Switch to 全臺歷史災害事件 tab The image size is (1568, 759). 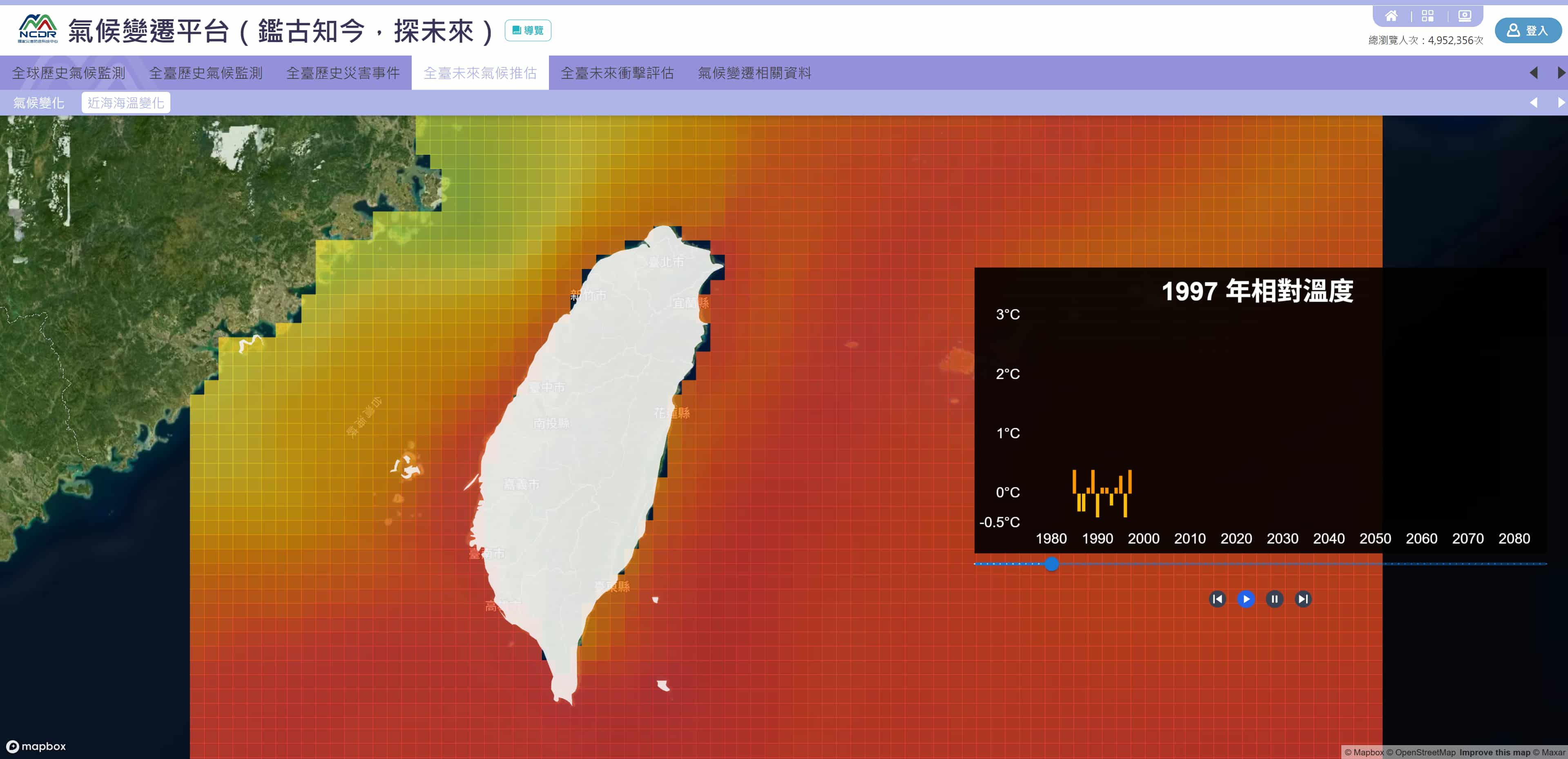pyautogui.click(x=343, y=73)
